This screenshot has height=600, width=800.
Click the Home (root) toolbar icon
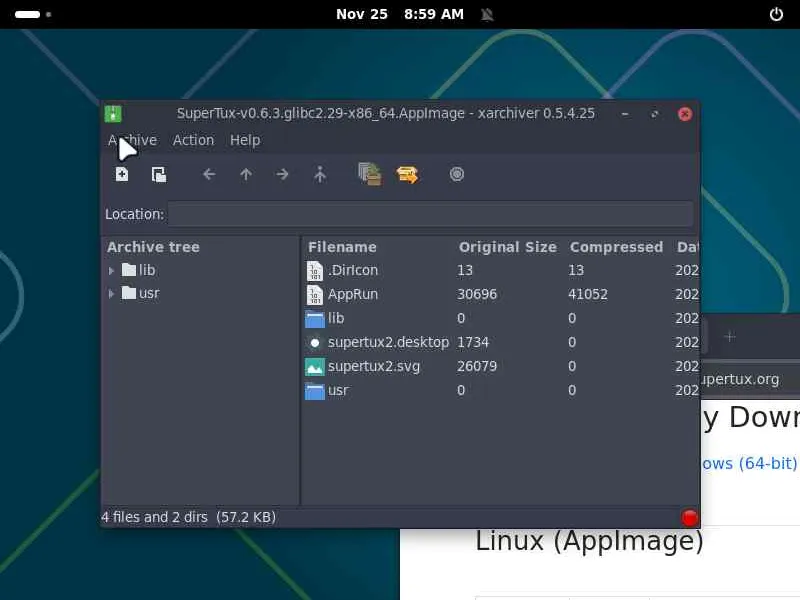coord(320,174)
